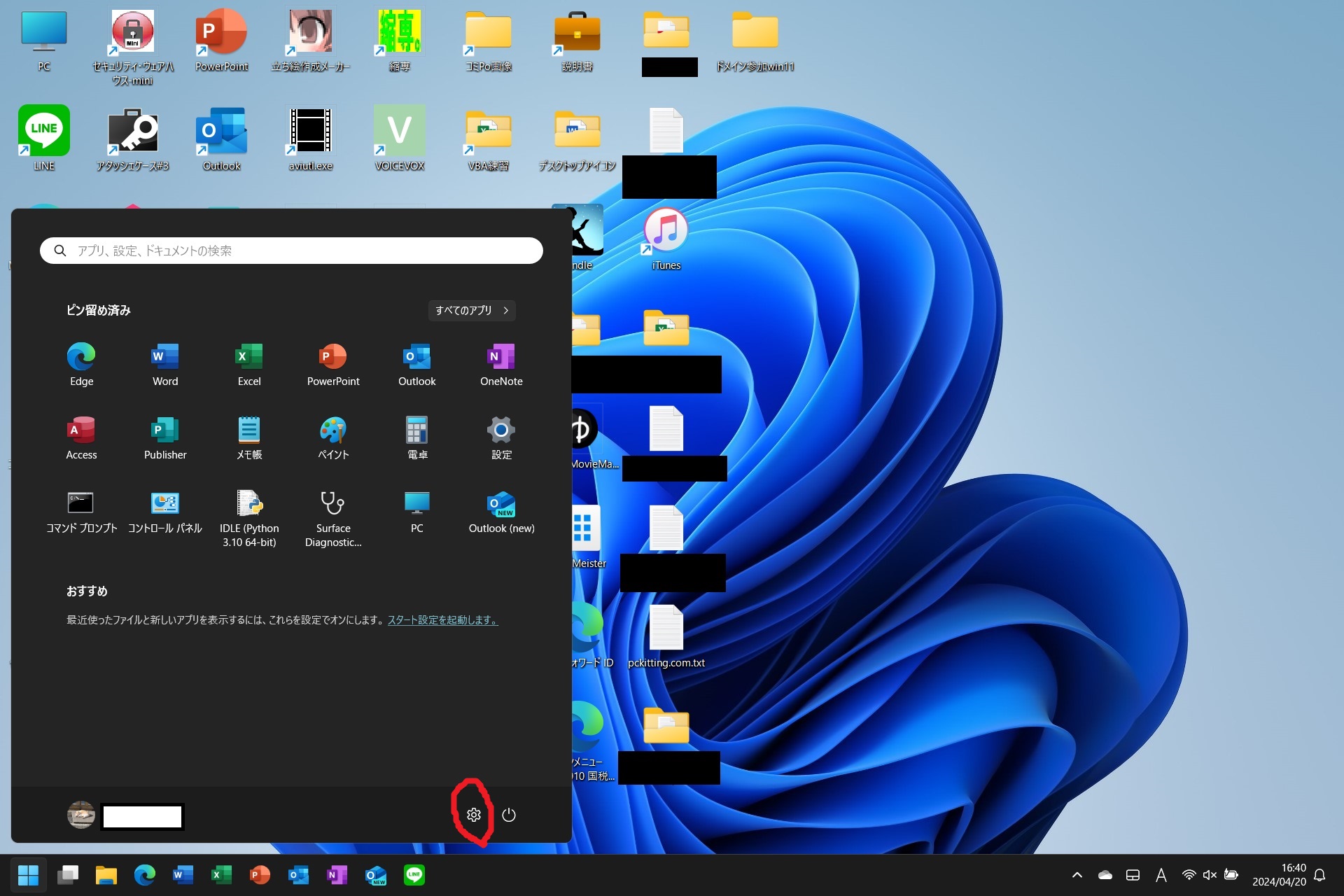This screenshot has height=896, width=1344.
Task: Open LINE from the taskbar
Action: pos(414,875)
